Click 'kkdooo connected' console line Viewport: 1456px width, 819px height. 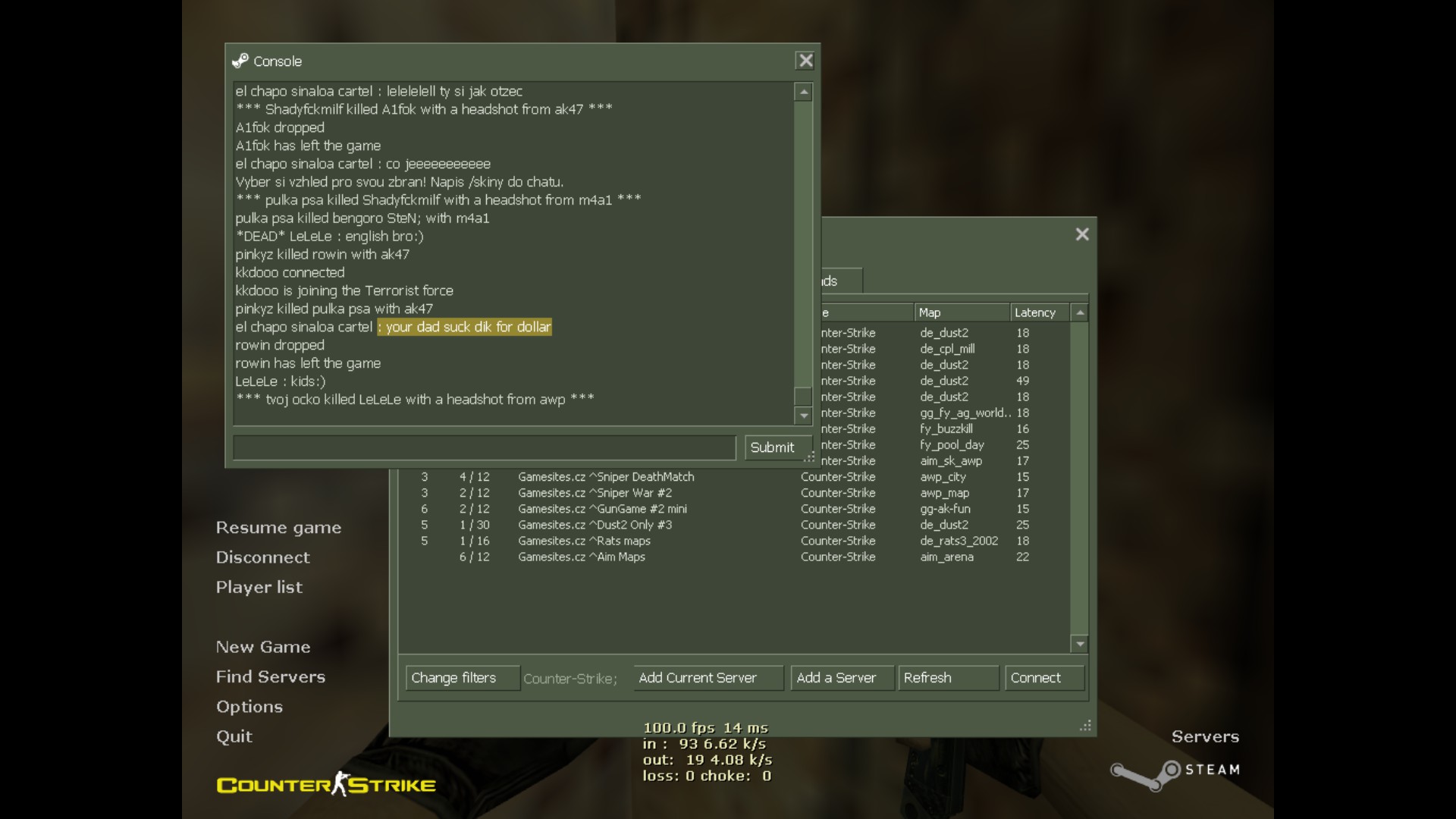pyautogui.click(x=290, y=272)
